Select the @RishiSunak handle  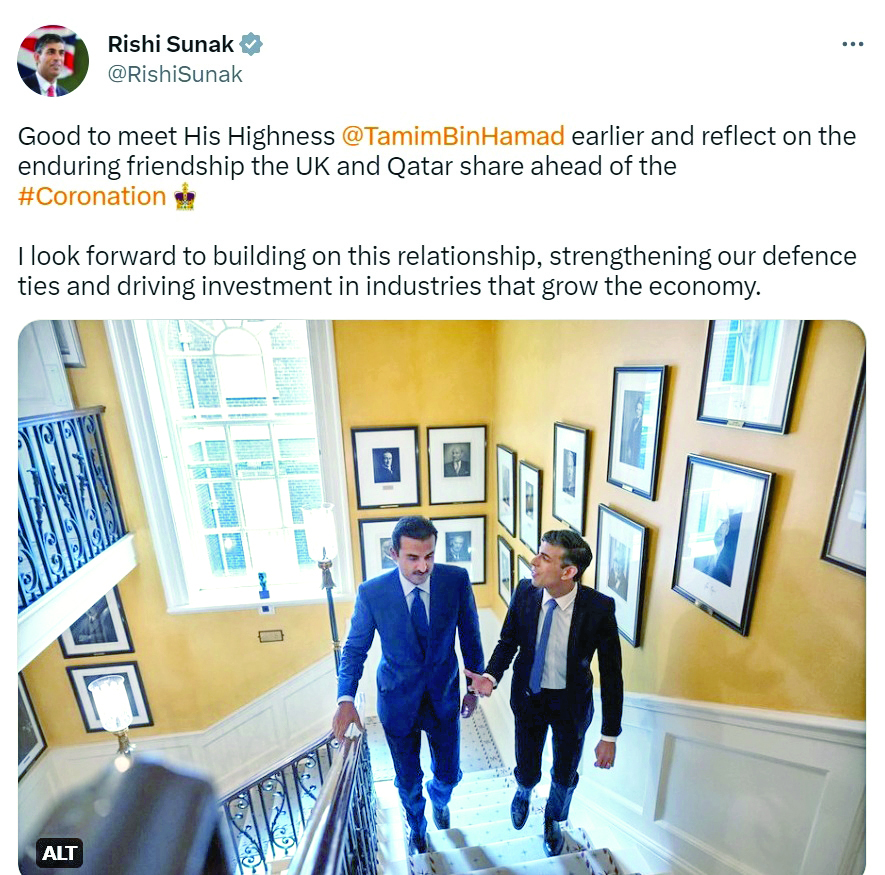click(175, 74)
